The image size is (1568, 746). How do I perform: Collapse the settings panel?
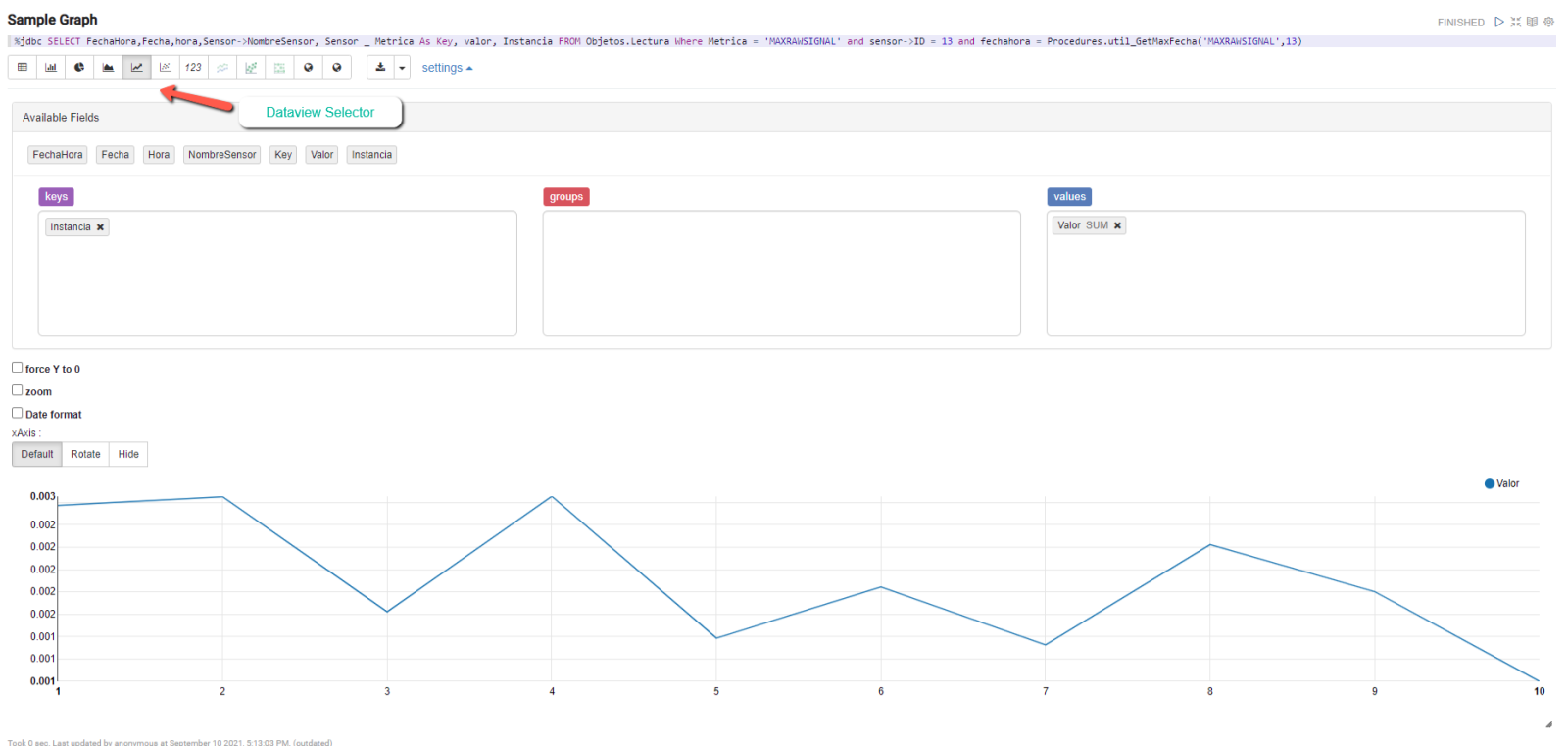[447, 68]
